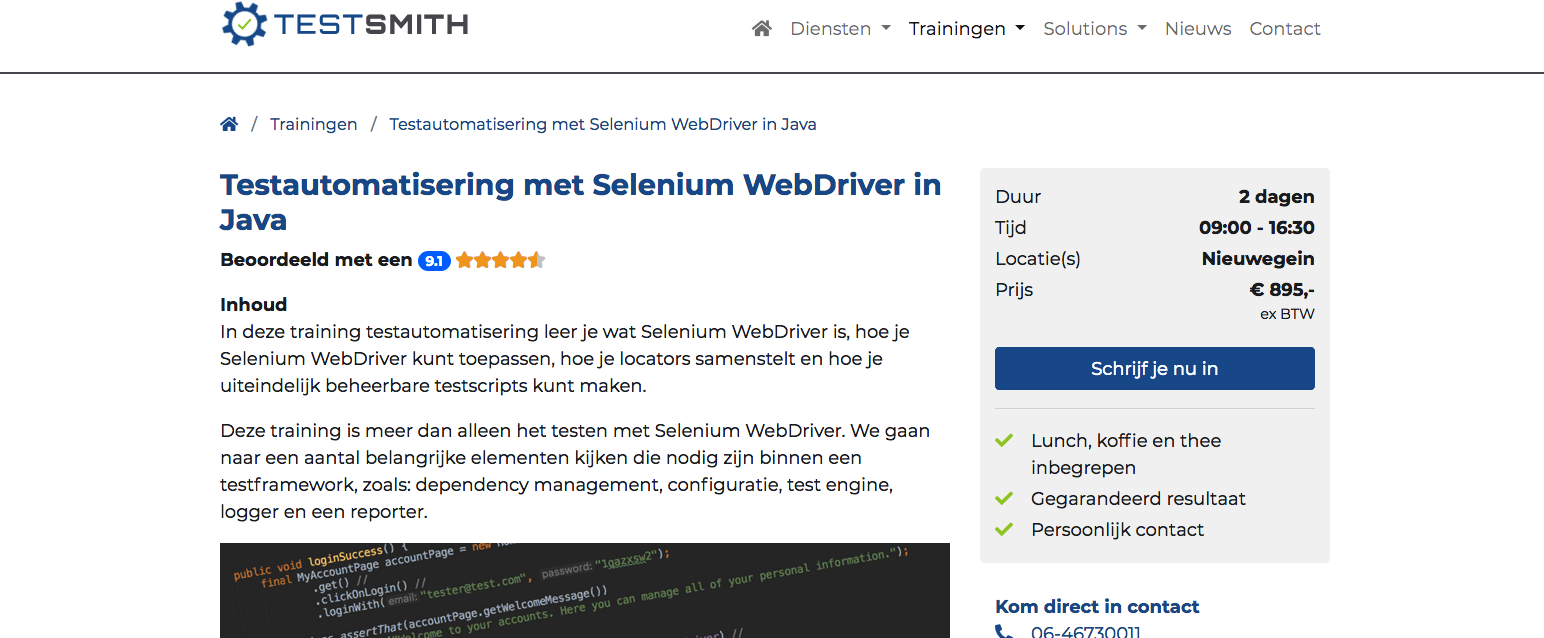1544x638 pixels.
Task: Go to home via navbar house icon
Action: [x=762, y=29]
